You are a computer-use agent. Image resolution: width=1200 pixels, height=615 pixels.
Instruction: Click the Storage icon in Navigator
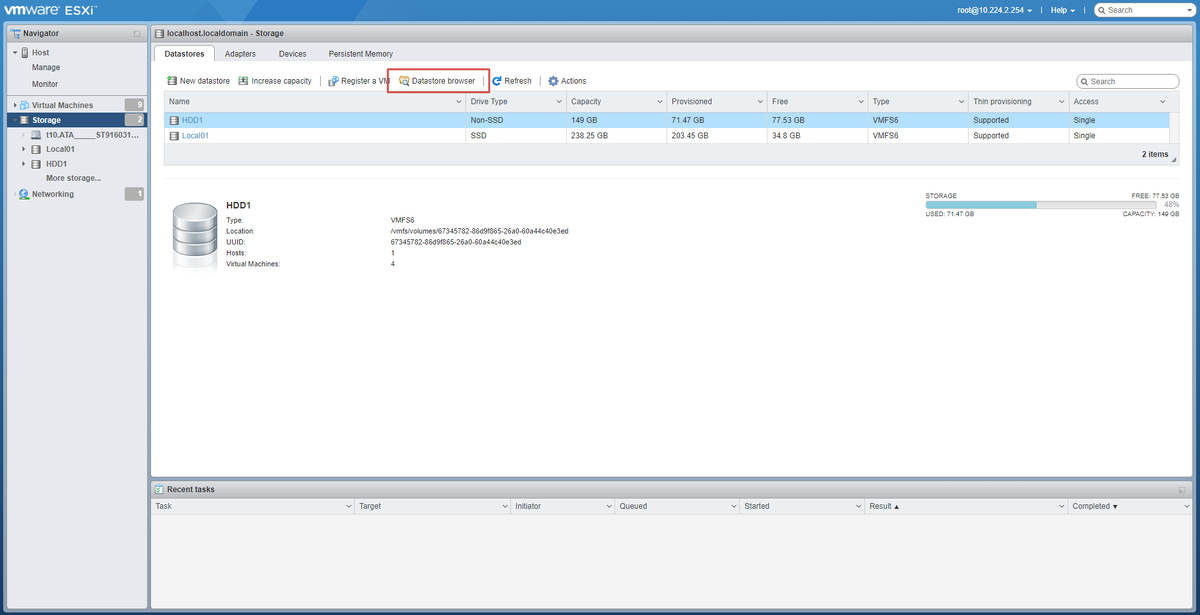(24, 120)
